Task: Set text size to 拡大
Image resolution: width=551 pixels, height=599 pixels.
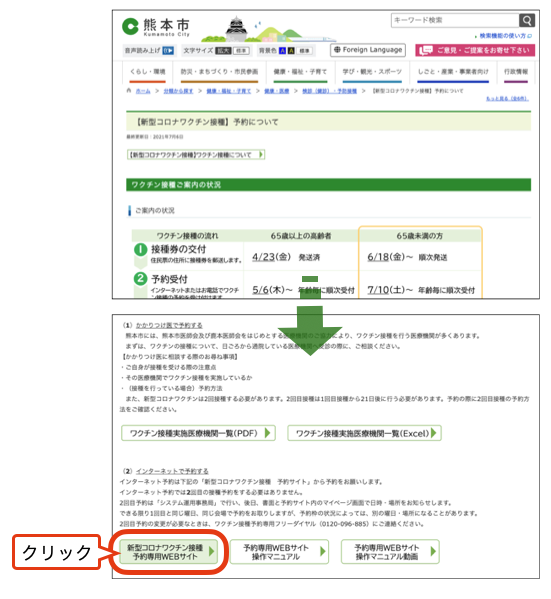Action: (x=224, y=50)
